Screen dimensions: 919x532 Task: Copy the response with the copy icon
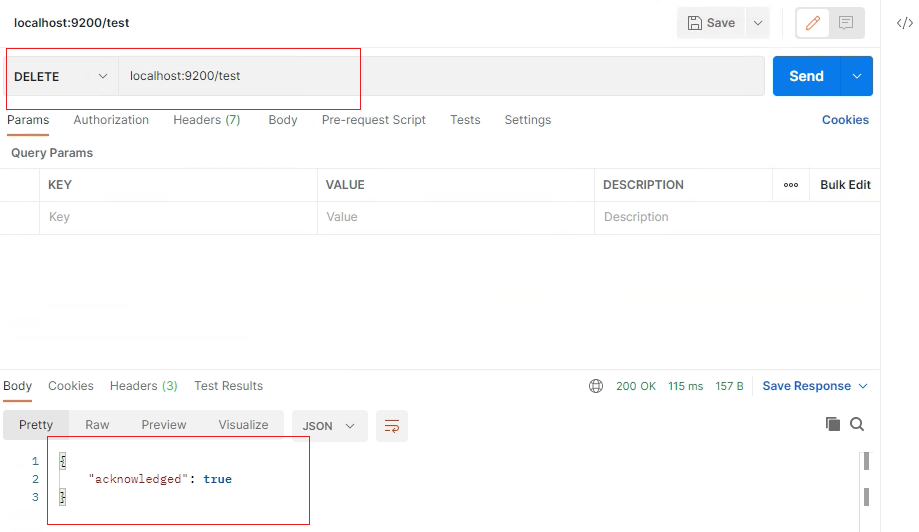point(832,424)
